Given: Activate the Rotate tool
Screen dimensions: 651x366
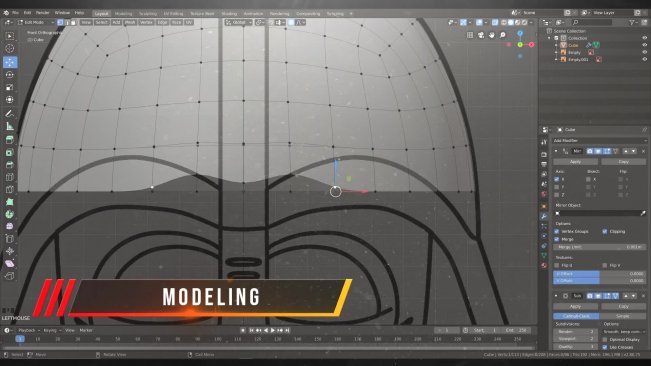Looking at the screenshot, I should point(10,75).
